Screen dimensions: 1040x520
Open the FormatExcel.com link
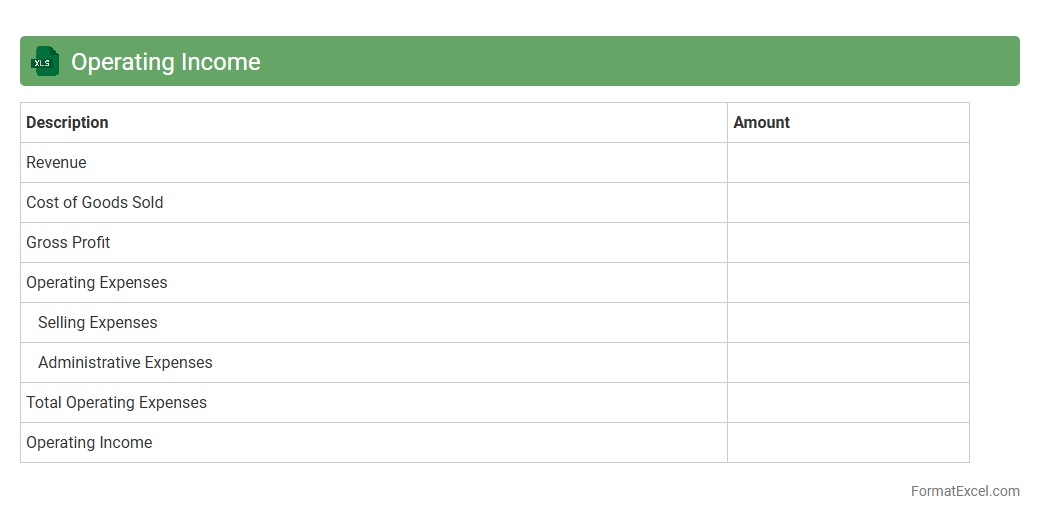click(965, 491)
